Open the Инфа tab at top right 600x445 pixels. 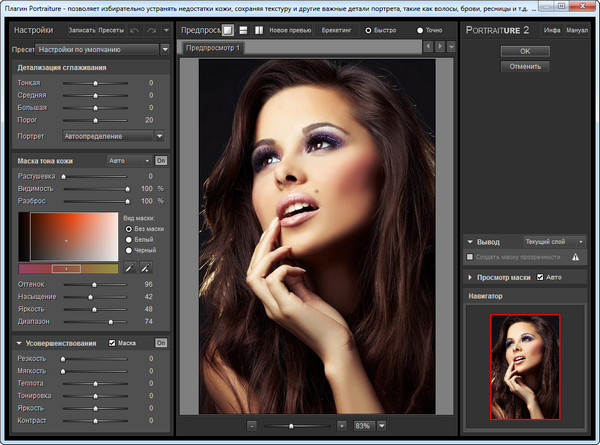click(x=551, y=30)
